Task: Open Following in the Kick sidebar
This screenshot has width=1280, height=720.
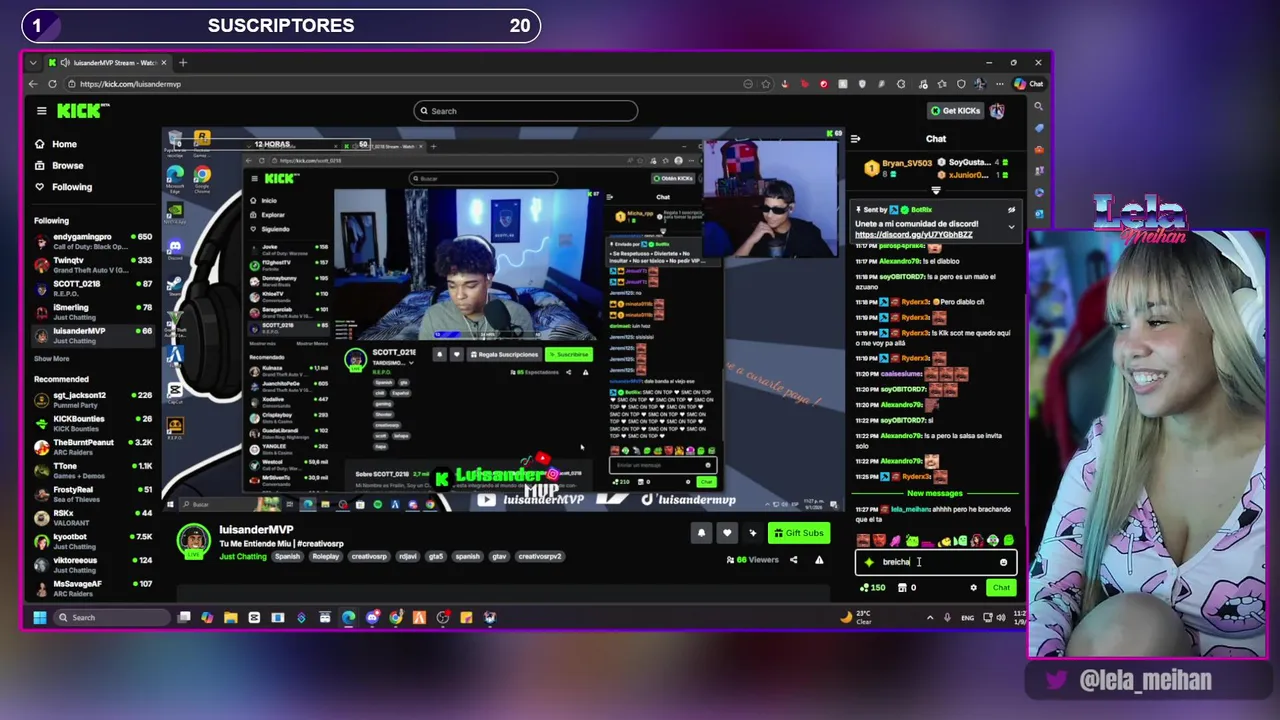Action: (63, 187)
